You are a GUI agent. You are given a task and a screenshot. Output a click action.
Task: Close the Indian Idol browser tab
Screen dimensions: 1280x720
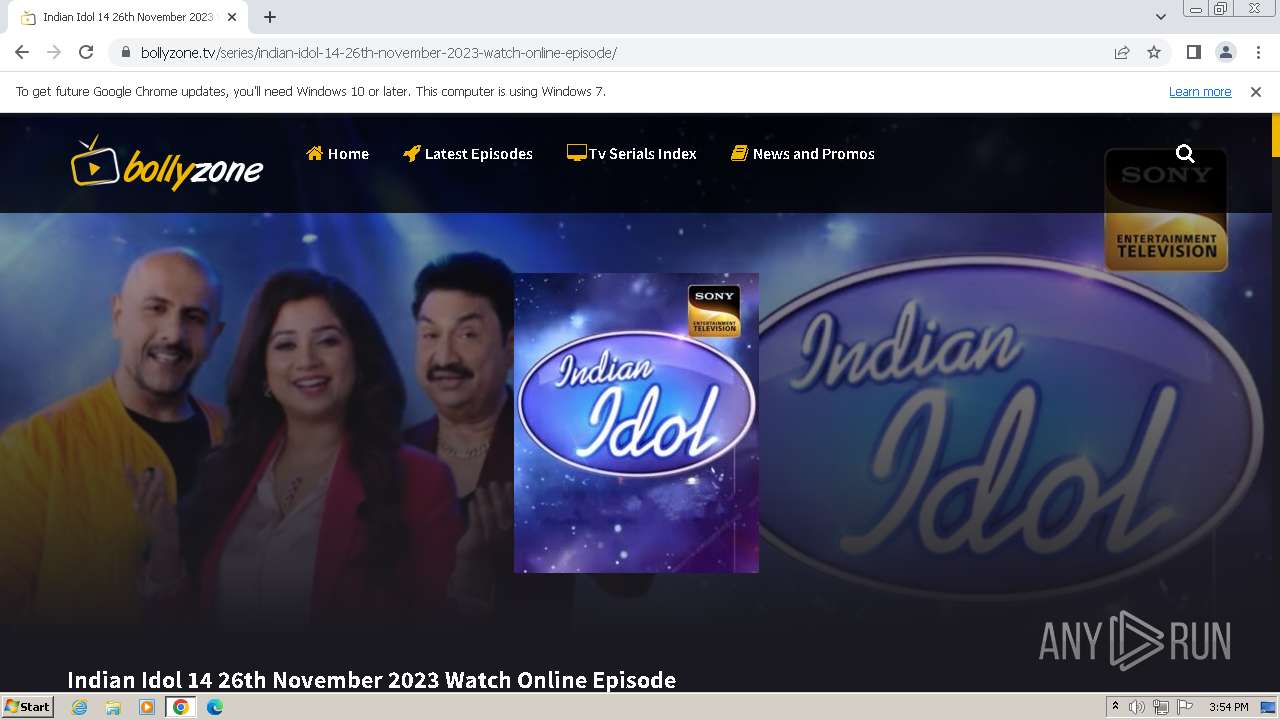click(232, 17)
